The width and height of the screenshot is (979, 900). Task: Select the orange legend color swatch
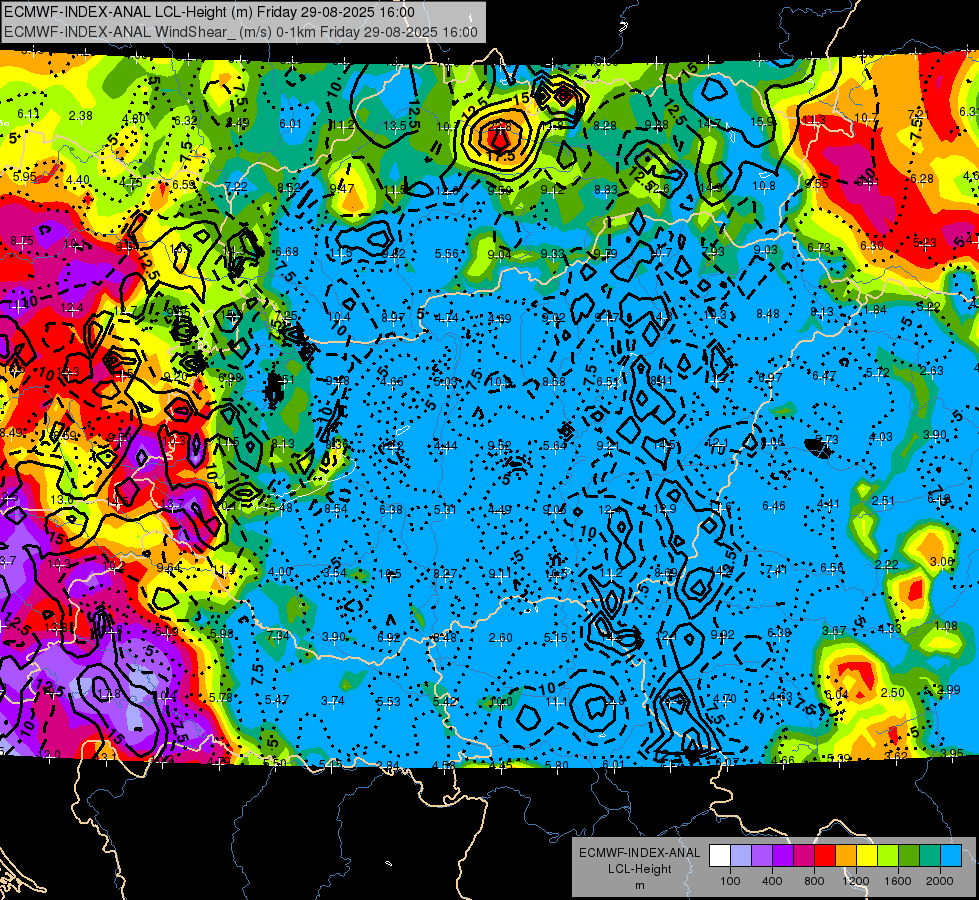click(846, 856)
